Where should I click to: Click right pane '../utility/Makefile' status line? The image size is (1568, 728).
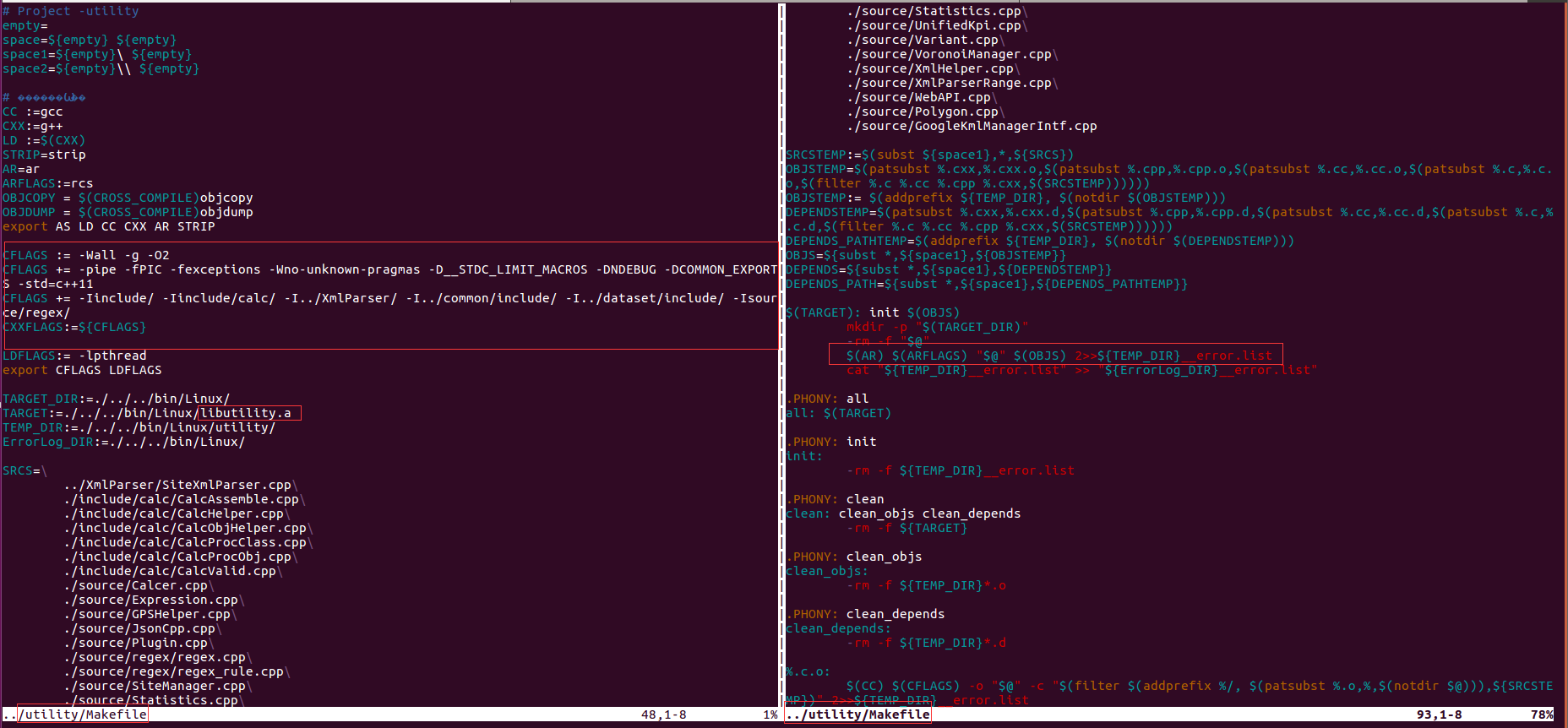857,714
